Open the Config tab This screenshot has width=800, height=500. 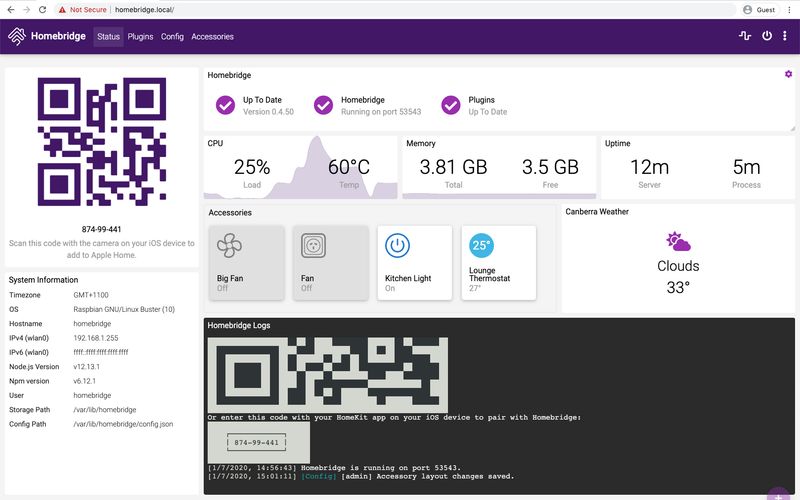pyautogui.click(x=172, y=37)
